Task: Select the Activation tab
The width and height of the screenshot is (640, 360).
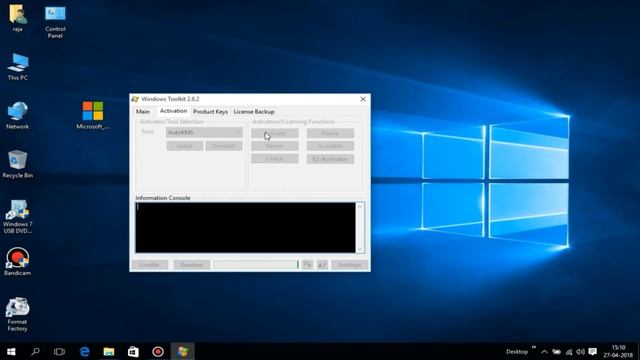Action: click(173, 111)
